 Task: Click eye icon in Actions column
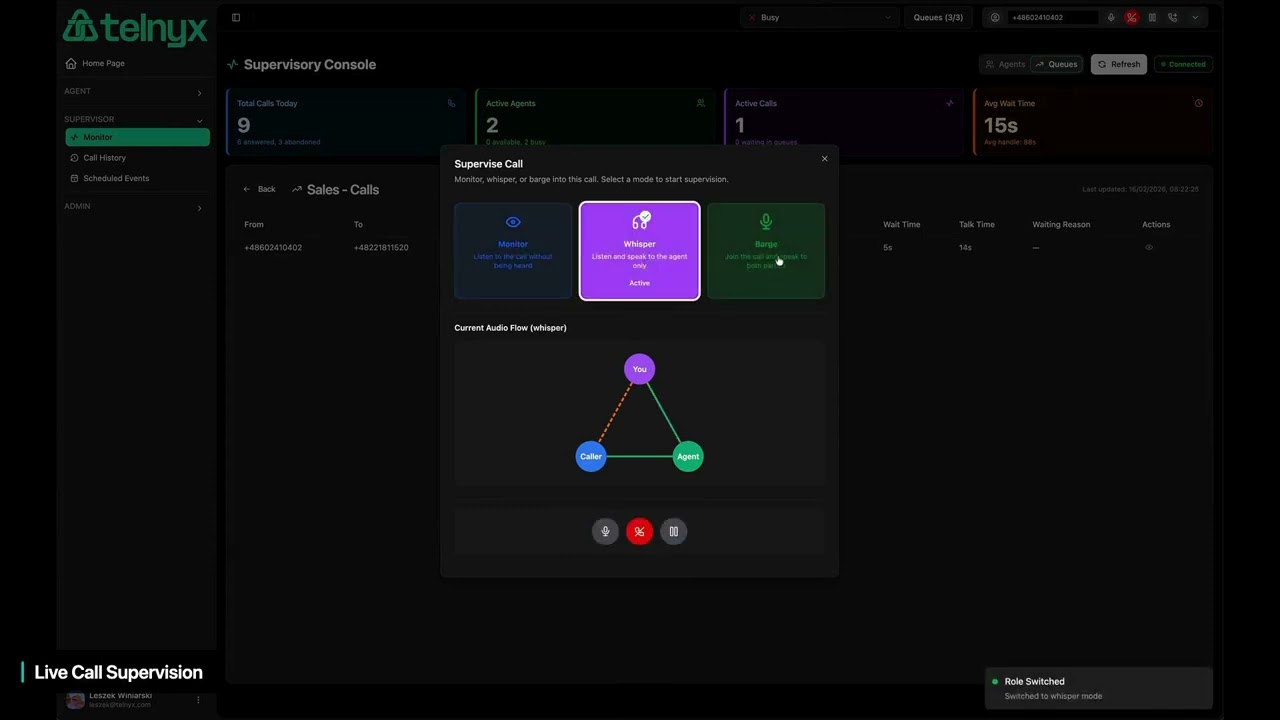1149,247
